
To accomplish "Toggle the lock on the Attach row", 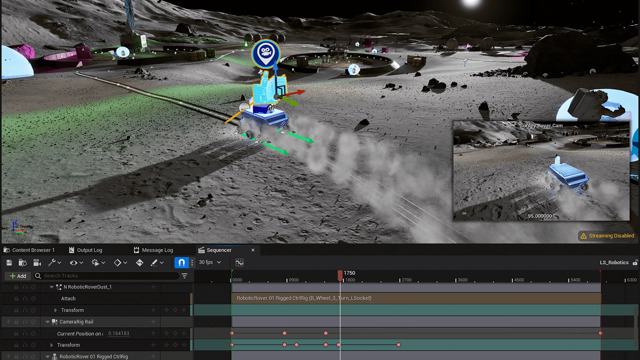I will click(x=16, y=298).
